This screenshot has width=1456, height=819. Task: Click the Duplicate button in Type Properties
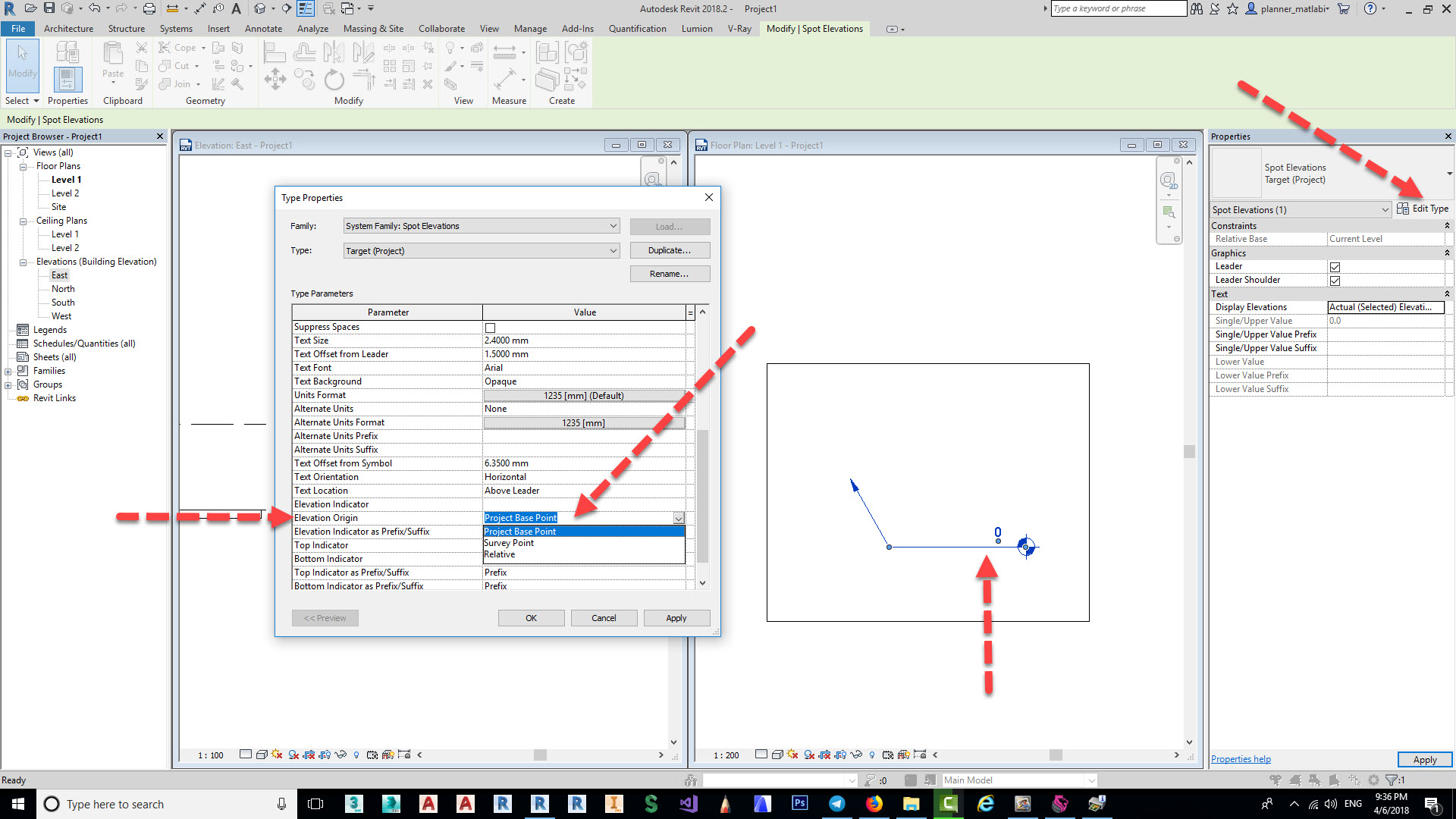point(670,249)
